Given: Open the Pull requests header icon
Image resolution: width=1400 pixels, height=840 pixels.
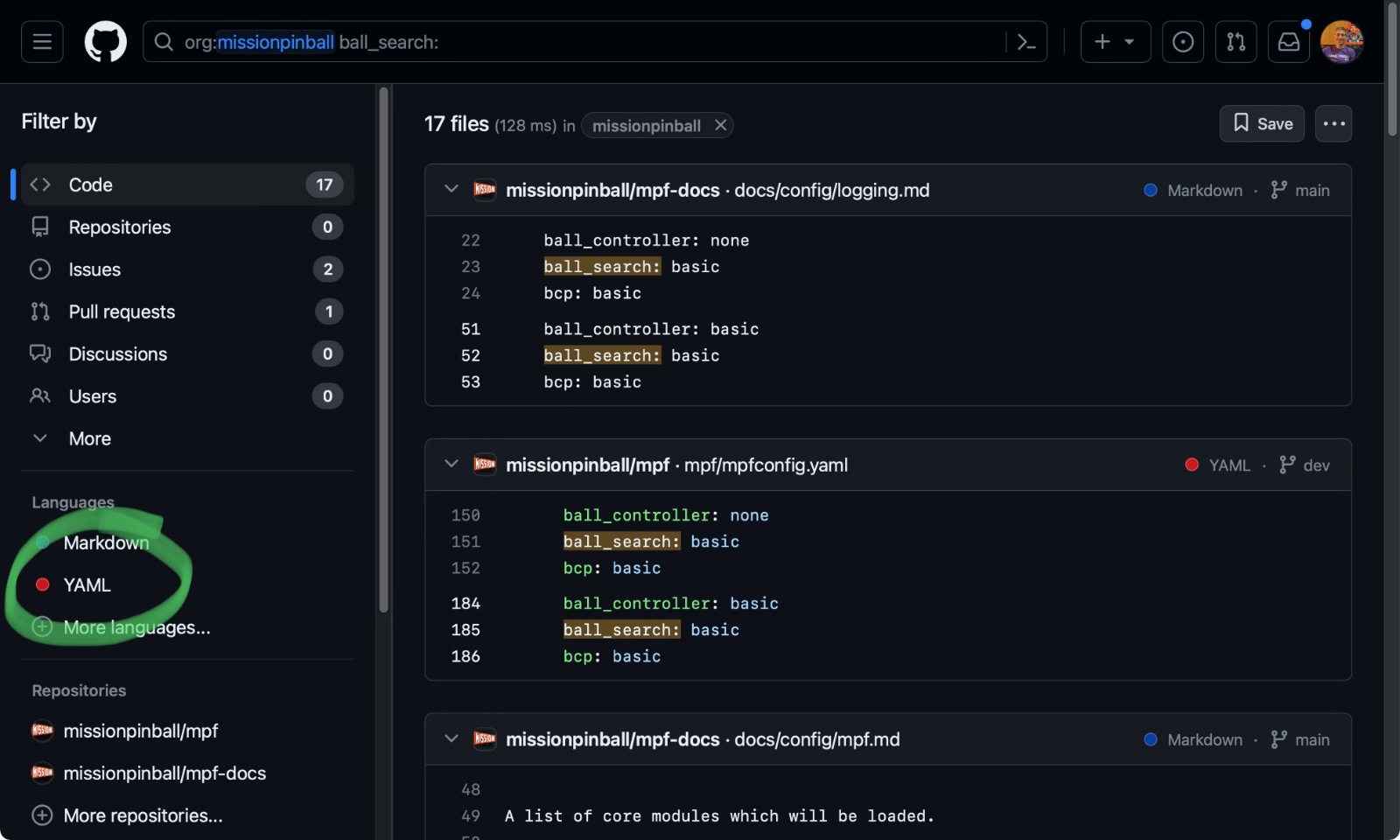Looking at the screenshot, I should [1235, 42].
